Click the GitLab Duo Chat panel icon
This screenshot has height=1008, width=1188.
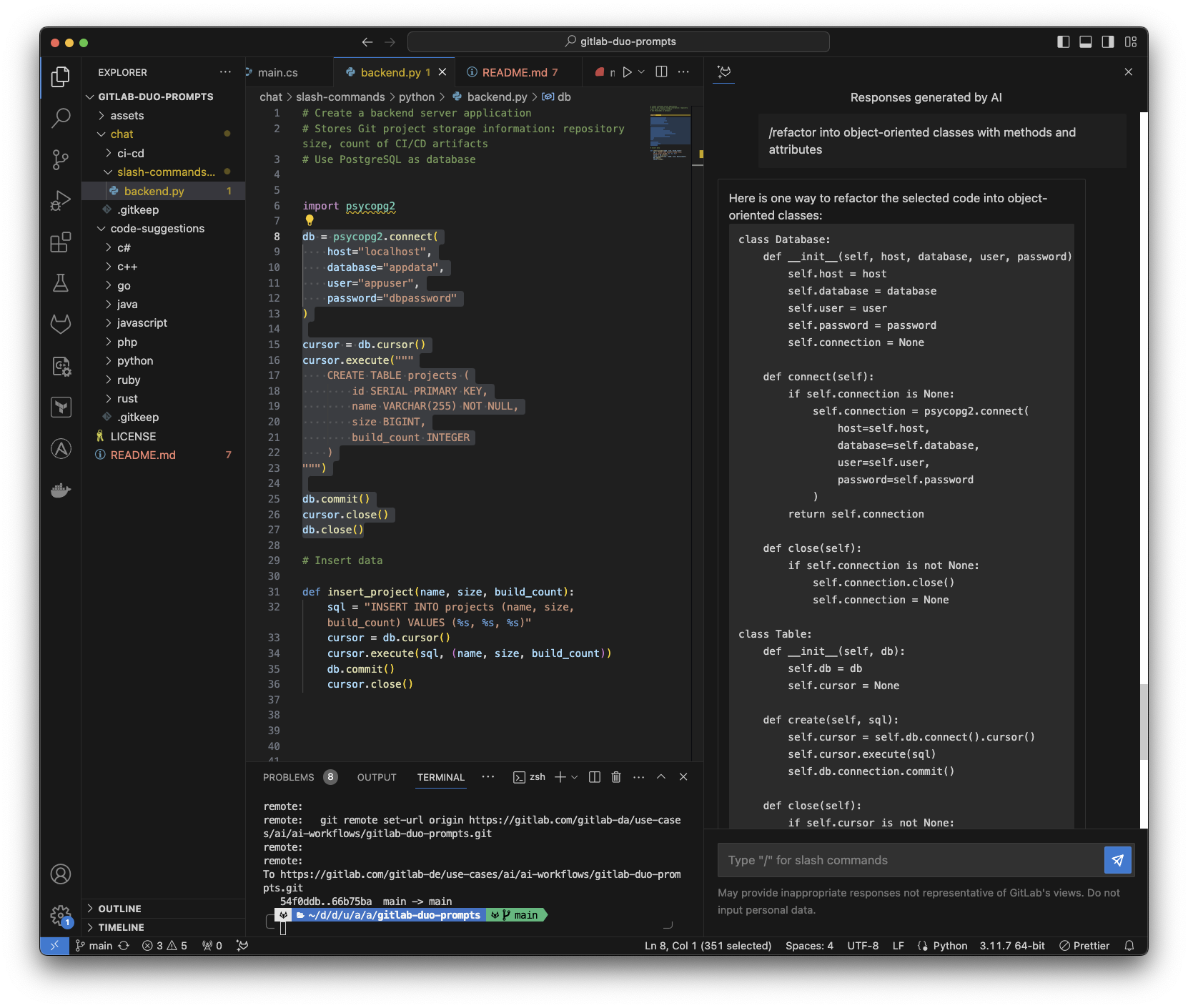(x=724, y=71)
